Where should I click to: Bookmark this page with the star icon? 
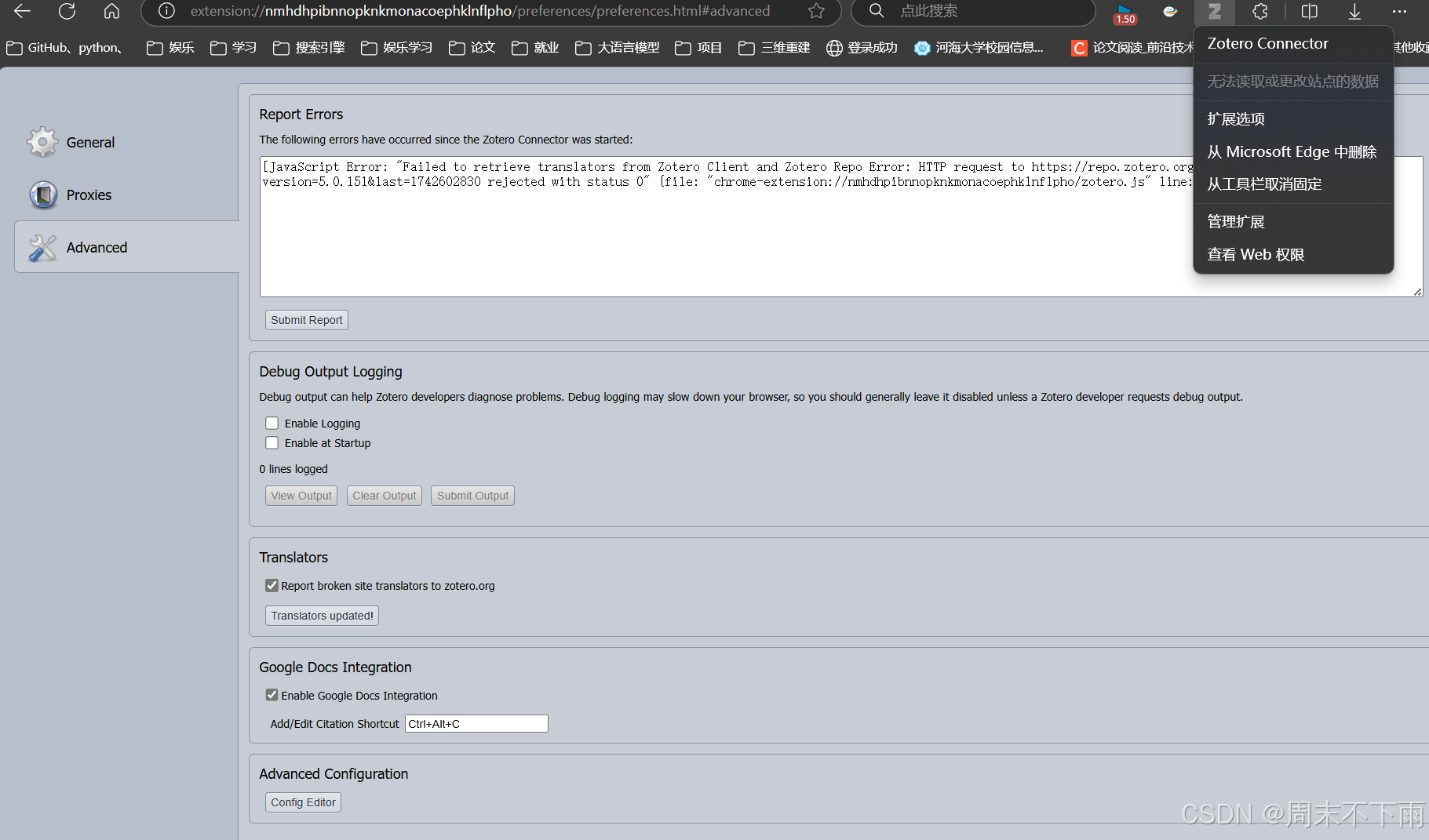[x=816, y=11]
